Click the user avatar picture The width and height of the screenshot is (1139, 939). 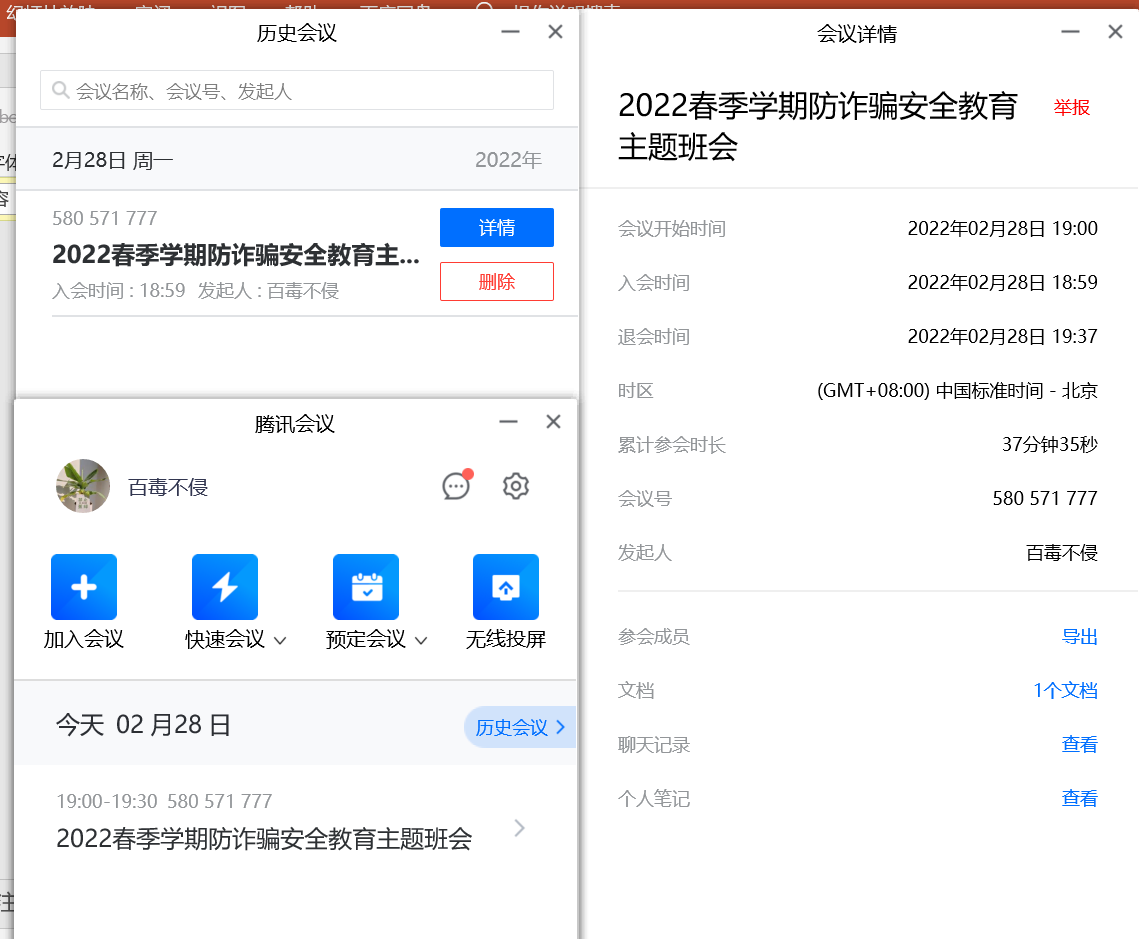[x=83, y=486]
